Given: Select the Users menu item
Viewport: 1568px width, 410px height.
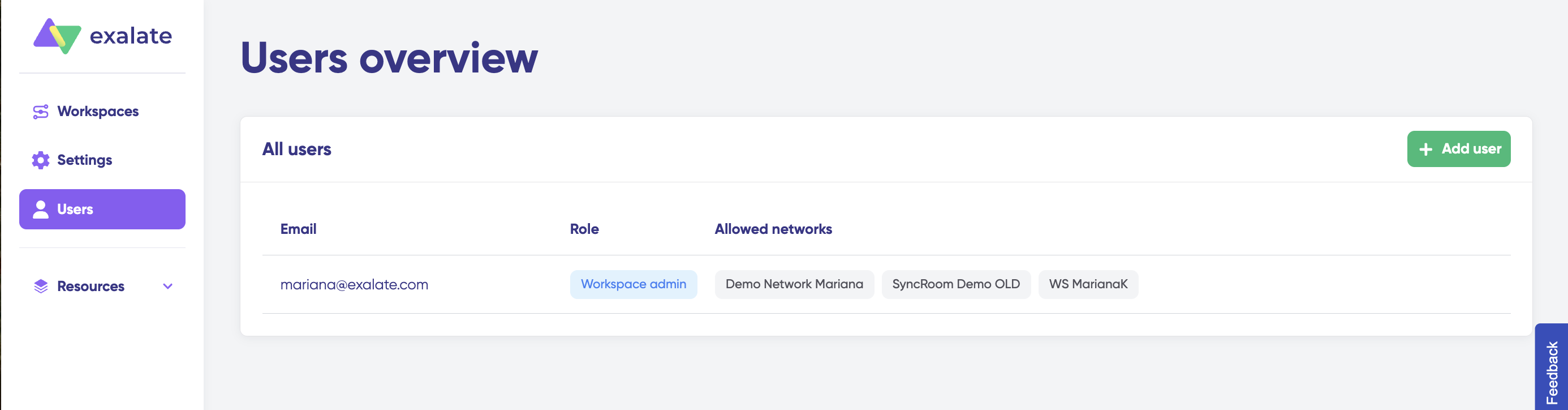Looking at the screenshot, I should pos(75,210).
